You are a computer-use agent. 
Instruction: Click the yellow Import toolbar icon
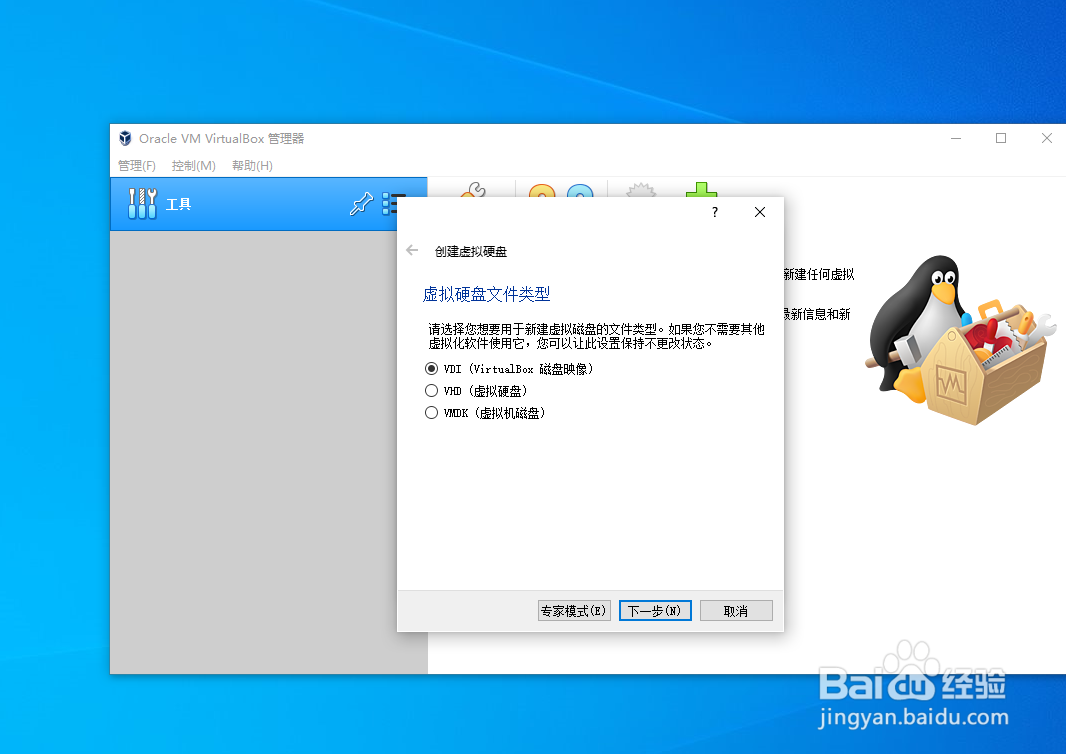(542, 190)
